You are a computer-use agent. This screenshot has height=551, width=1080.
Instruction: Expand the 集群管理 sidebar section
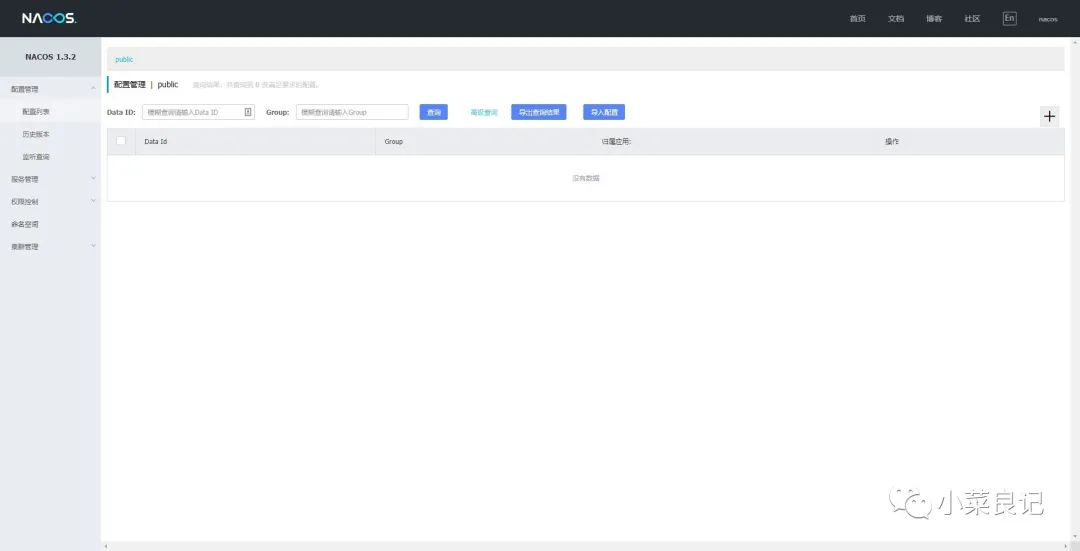pos(50,247)
